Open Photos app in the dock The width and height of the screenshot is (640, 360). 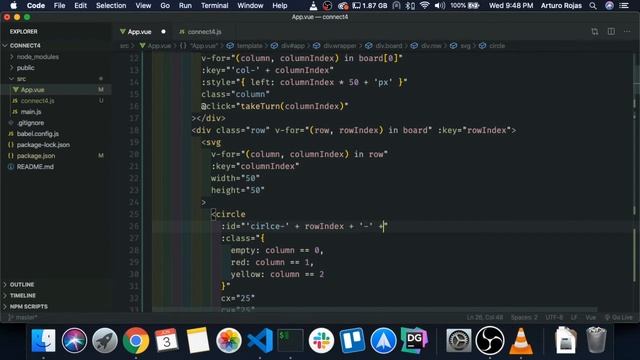coord(229,340)
